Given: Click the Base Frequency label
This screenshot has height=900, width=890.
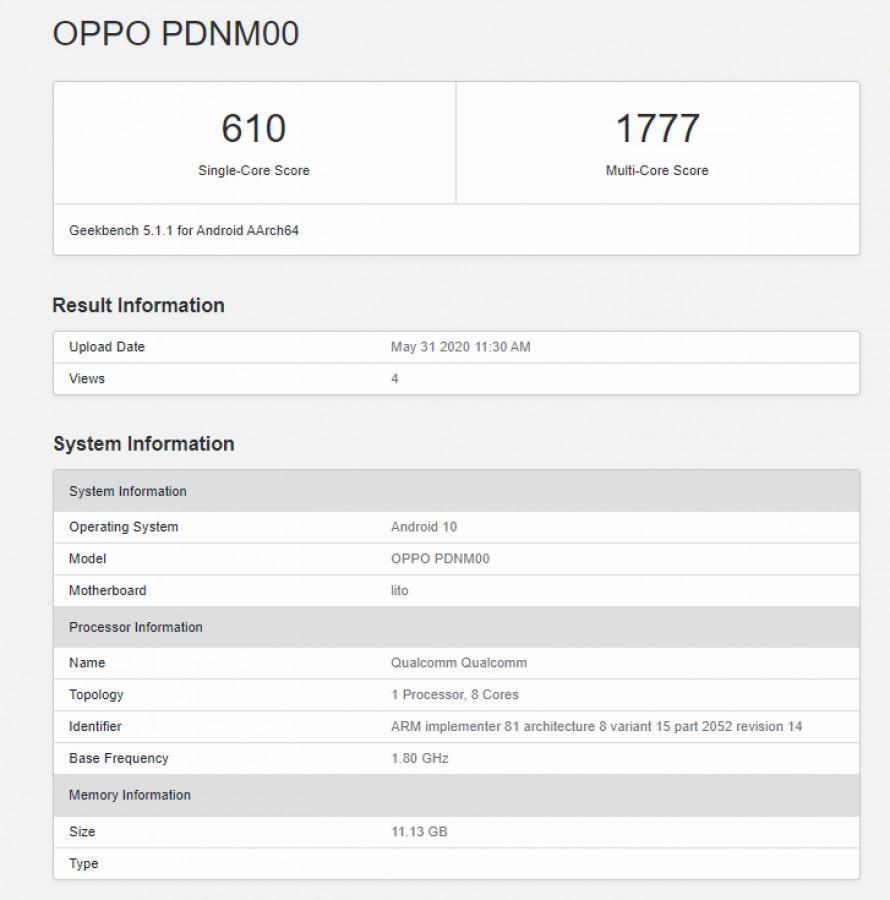Looking at the screenshot, I should 118,758.
